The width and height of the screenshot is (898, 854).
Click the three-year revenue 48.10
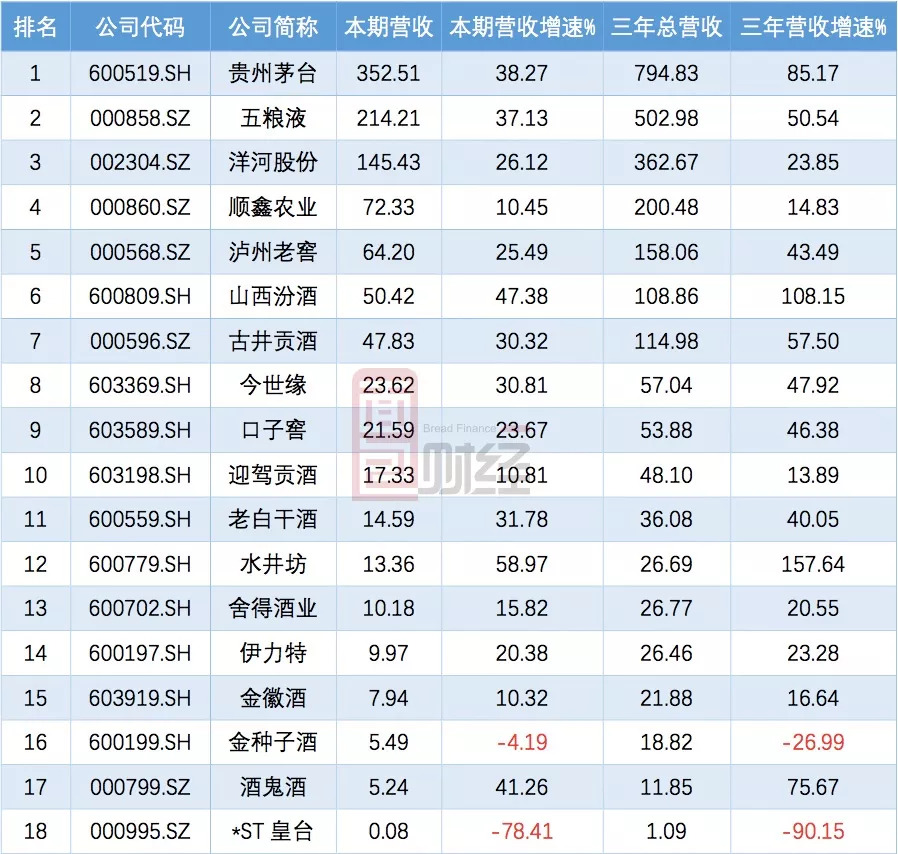pyautogui.click(x=667, y=475)
